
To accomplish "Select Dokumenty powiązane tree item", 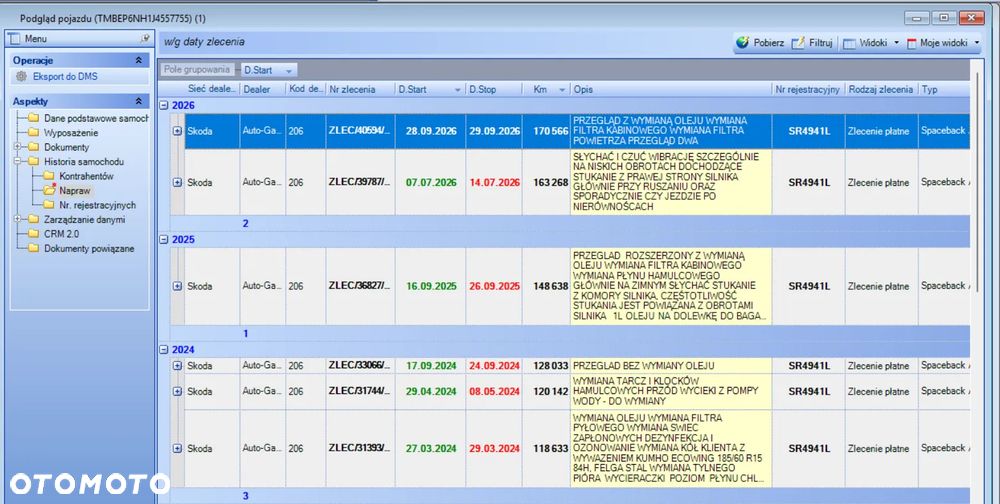I will [89, 248].
